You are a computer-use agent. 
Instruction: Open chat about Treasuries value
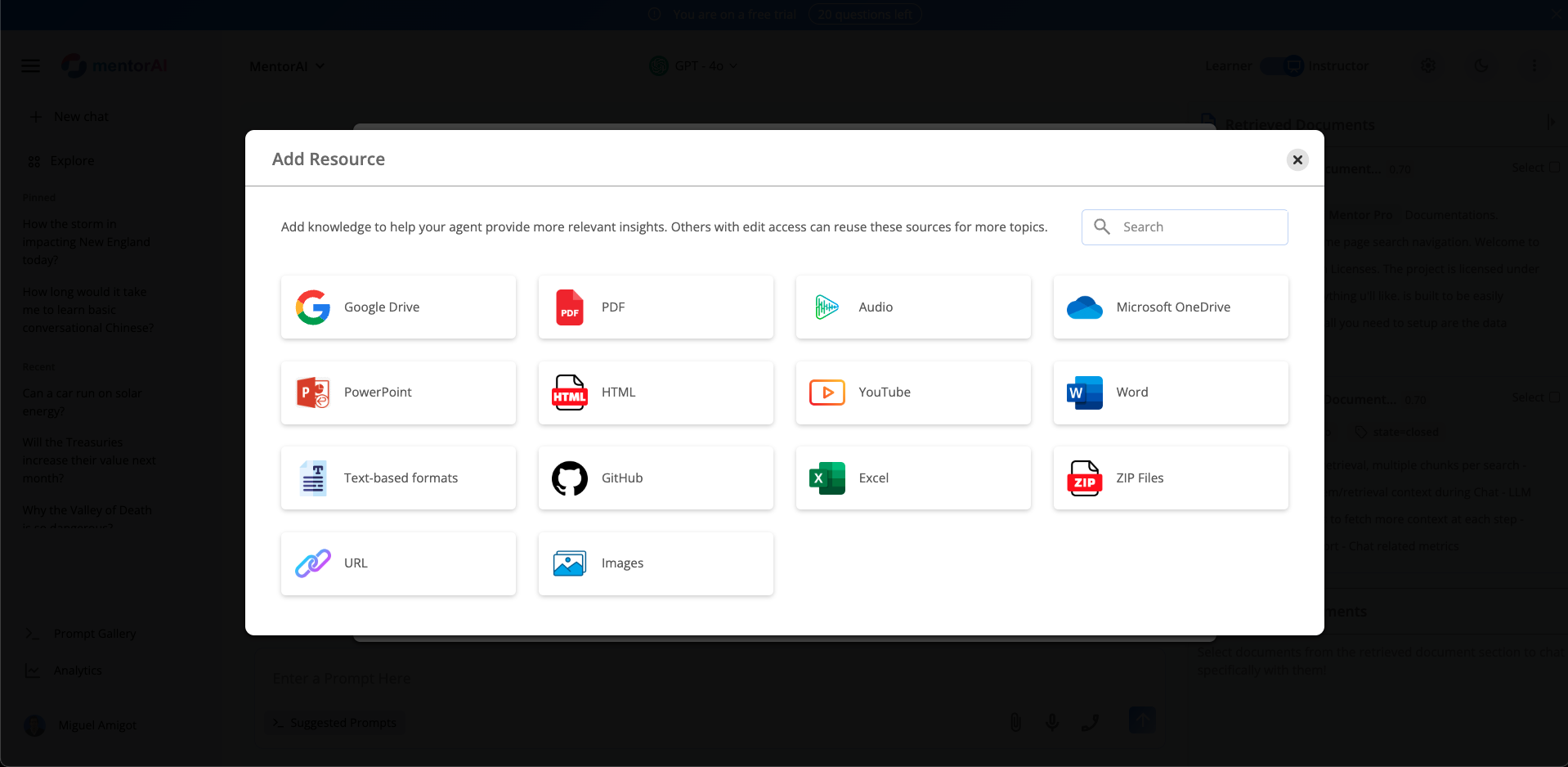pyautogui.click(x=89, y=460)
